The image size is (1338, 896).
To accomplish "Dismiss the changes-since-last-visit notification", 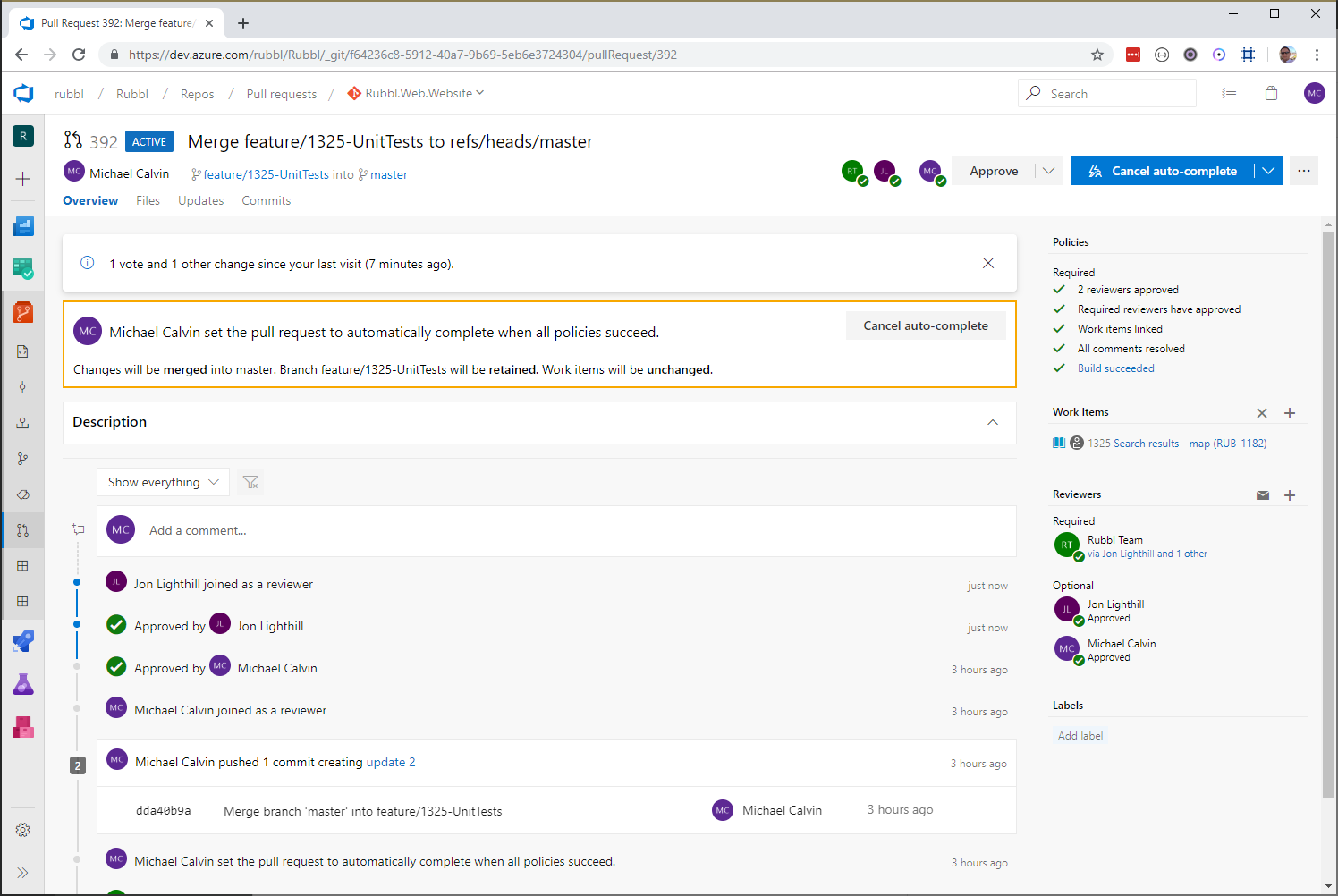I will (988, 263).
